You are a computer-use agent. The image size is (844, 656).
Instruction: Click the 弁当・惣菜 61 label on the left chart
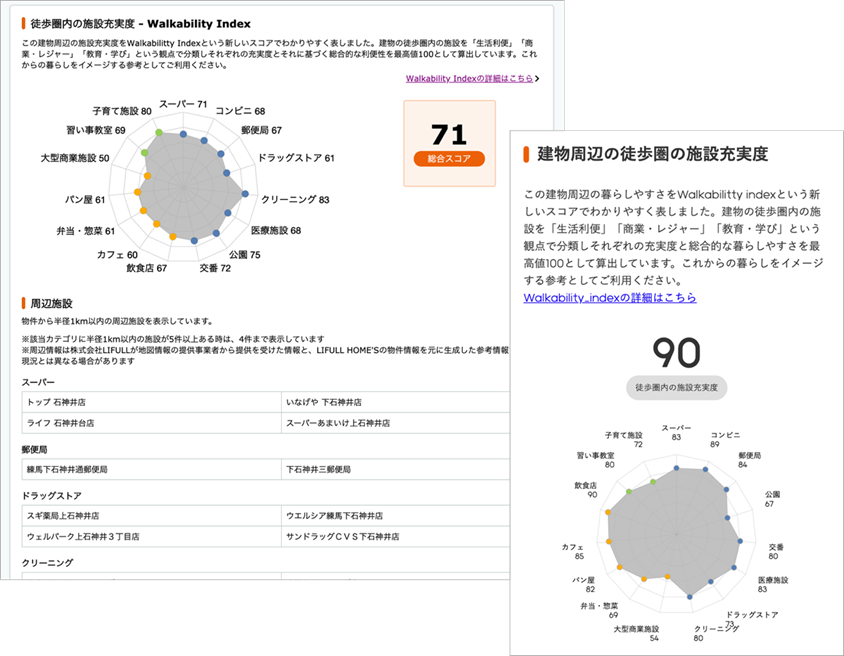point(86,231)
